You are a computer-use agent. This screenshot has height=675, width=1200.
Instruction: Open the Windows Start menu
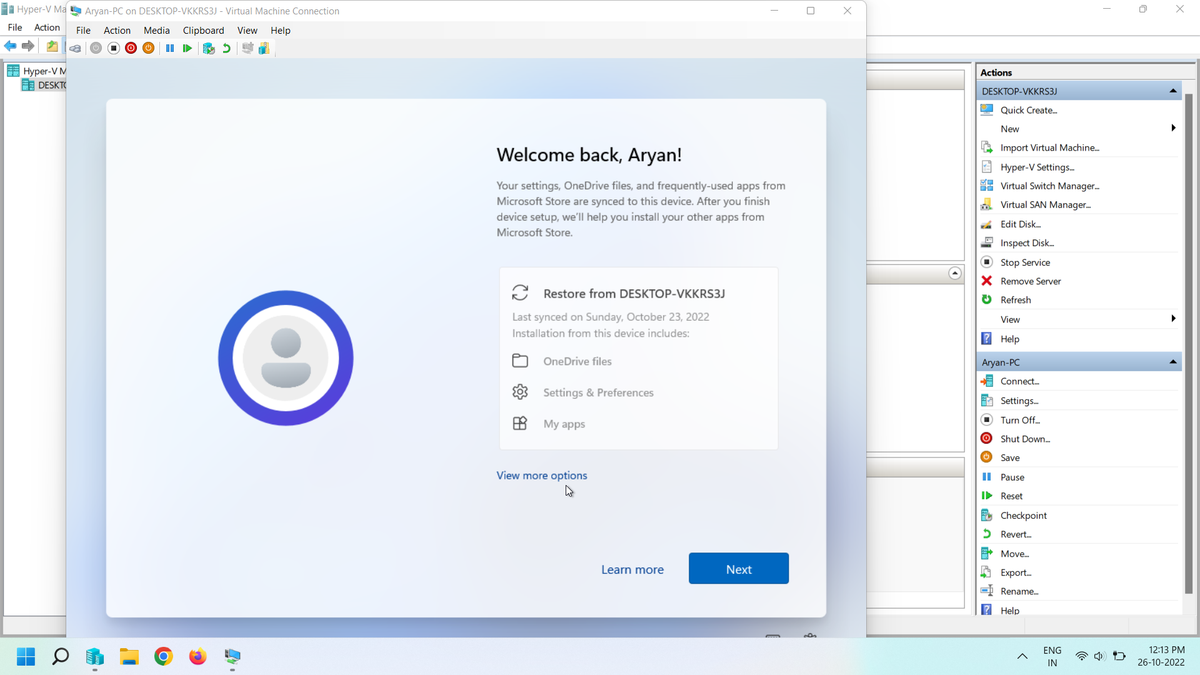click(26, 656)
